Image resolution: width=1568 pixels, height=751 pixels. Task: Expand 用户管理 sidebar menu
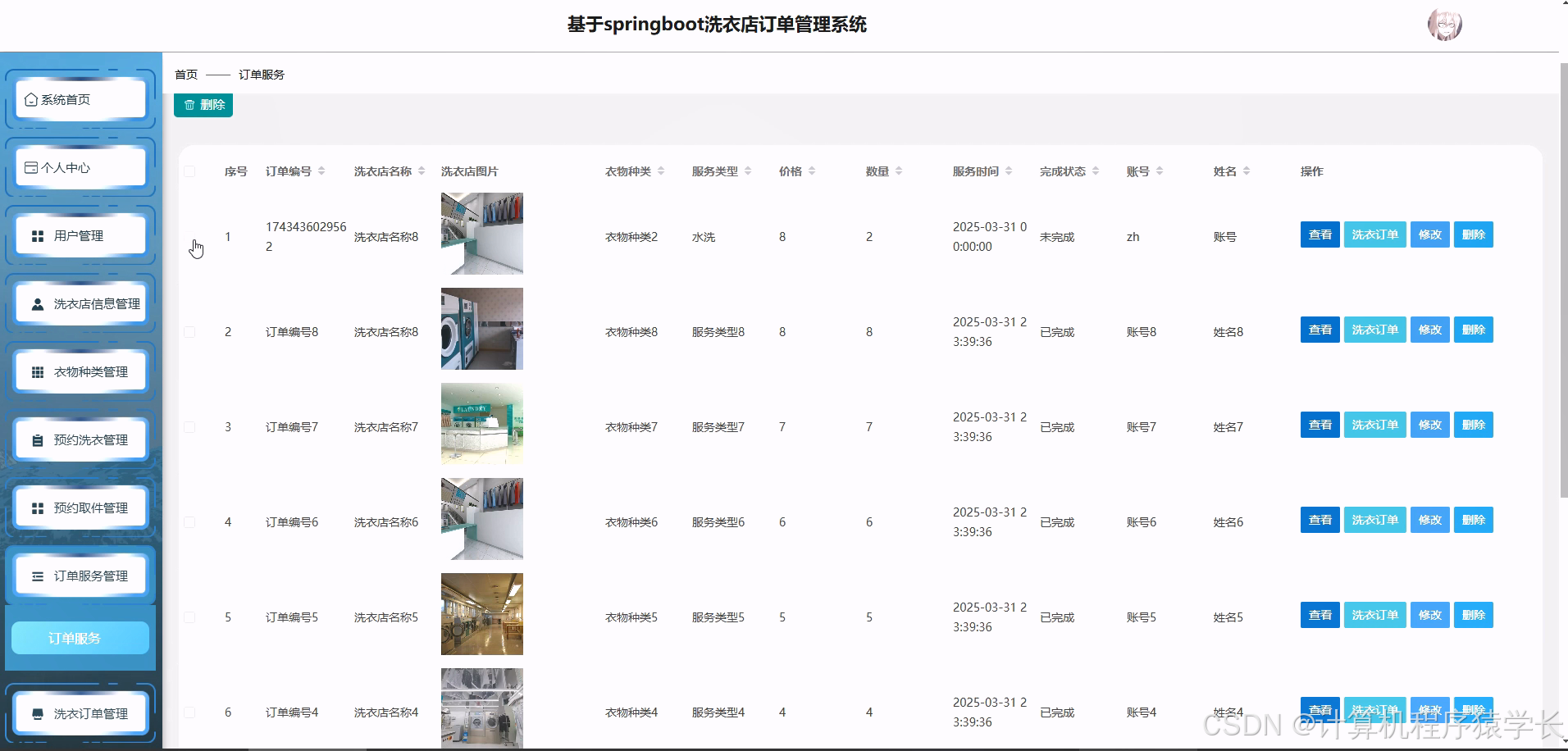pos(80,236)
